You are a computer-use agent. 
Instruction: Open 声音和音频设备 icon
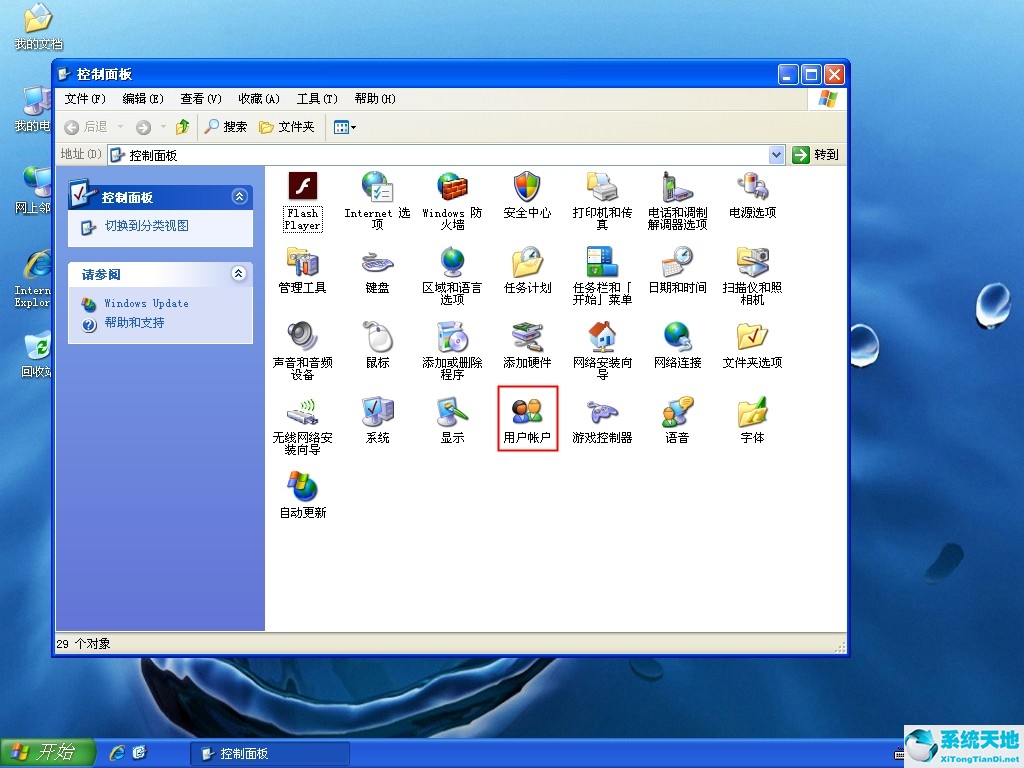pyautogui.click(x=302, y=351)
